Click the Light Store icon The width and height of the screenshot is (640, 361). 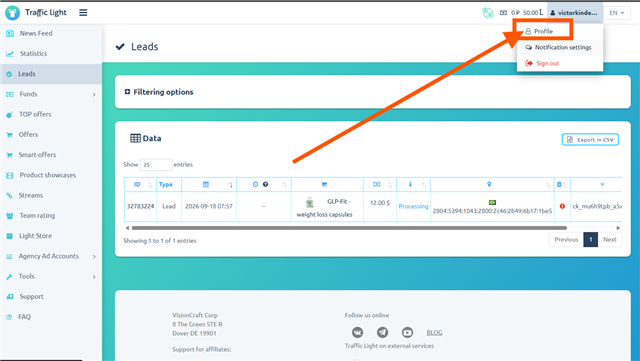pyautogui.click(x=9, y=236)
